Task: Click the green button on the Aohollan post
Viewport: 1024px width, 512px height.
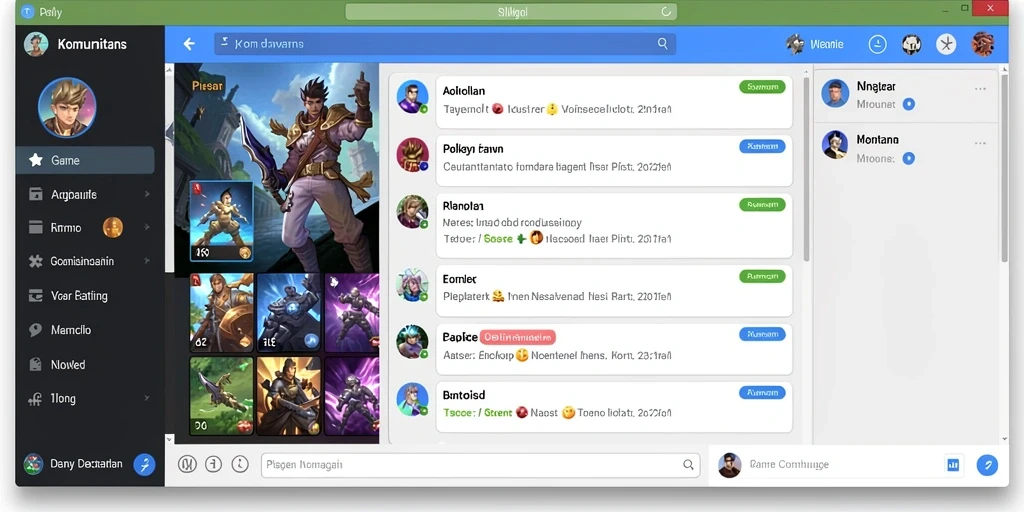Action: pos(762,86)
